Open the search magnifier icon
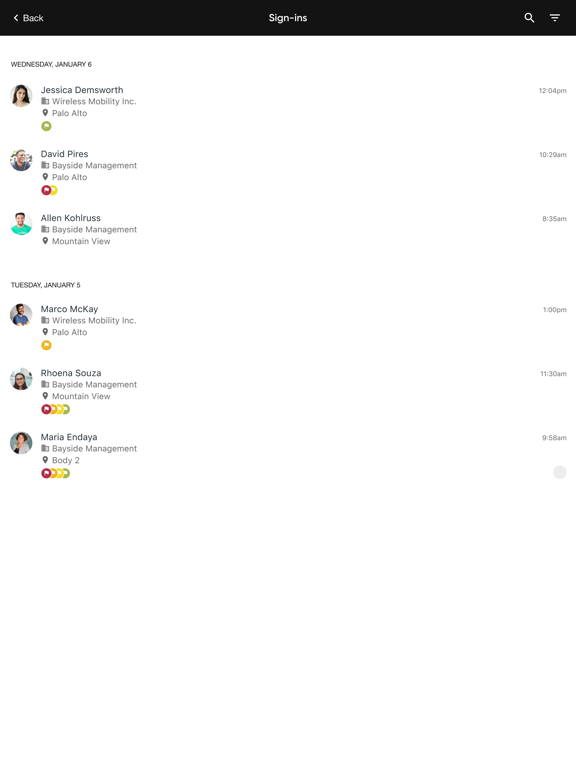This screenshot has width=576, height=768. click(x=529, y=18)
